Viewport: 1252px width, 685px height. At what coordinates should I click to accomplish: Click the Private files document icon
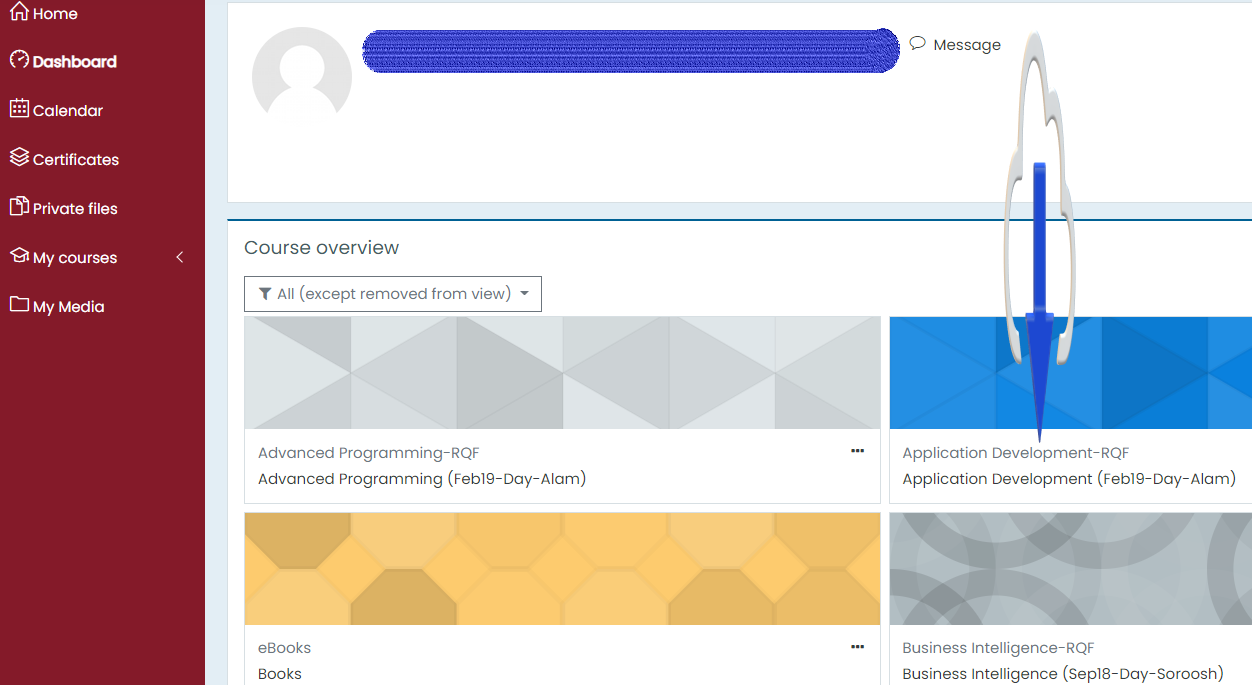pyautogui.click(x=19, y=207)
